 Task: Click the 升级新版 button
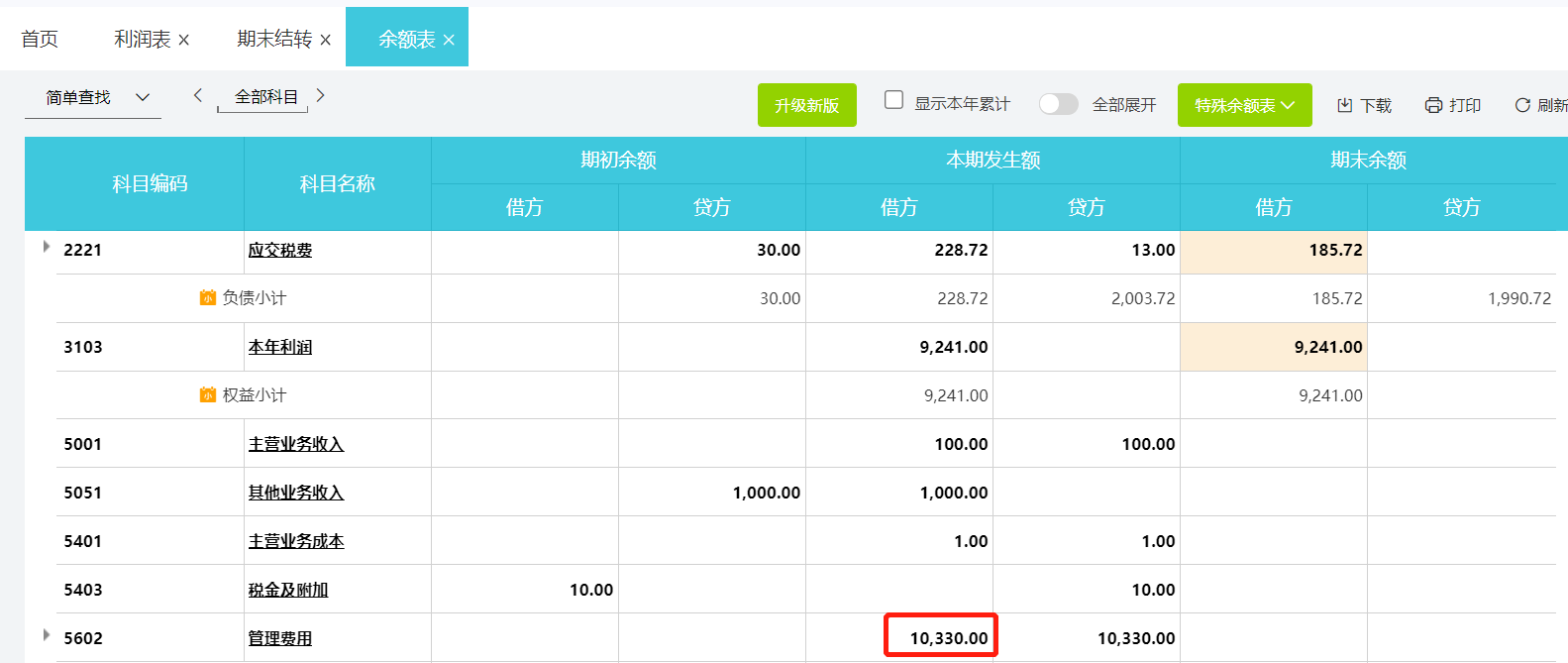pyautogui.click(x=806, y=105)
